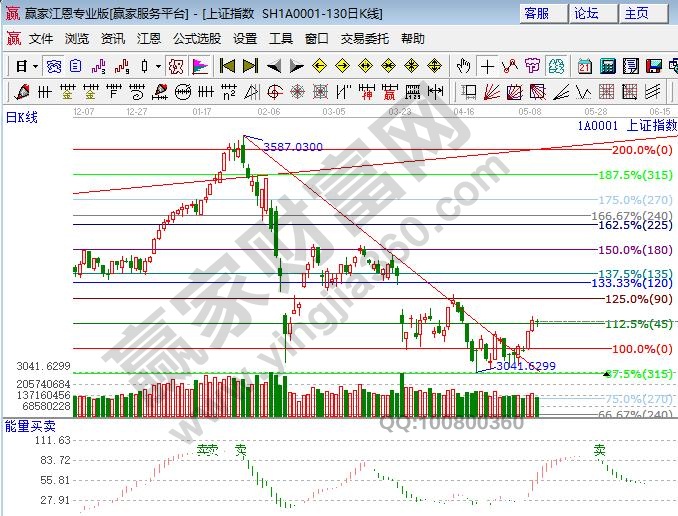This screenshot has width=678, height=516.
Task: Open the 公式选股 menu
Action: (197, 39)
